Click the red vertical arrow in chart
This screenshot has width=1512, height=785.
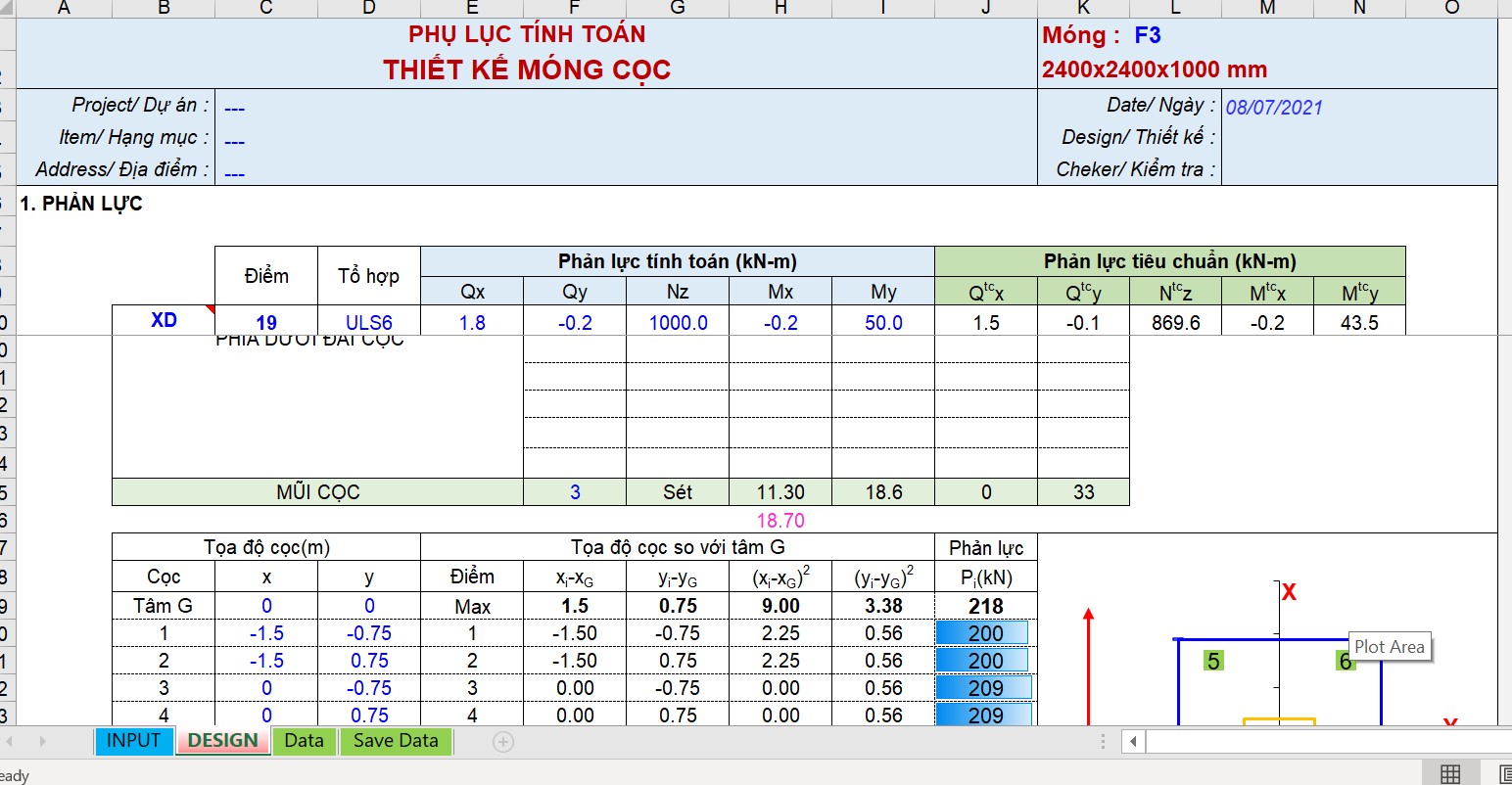[1088, 666]
